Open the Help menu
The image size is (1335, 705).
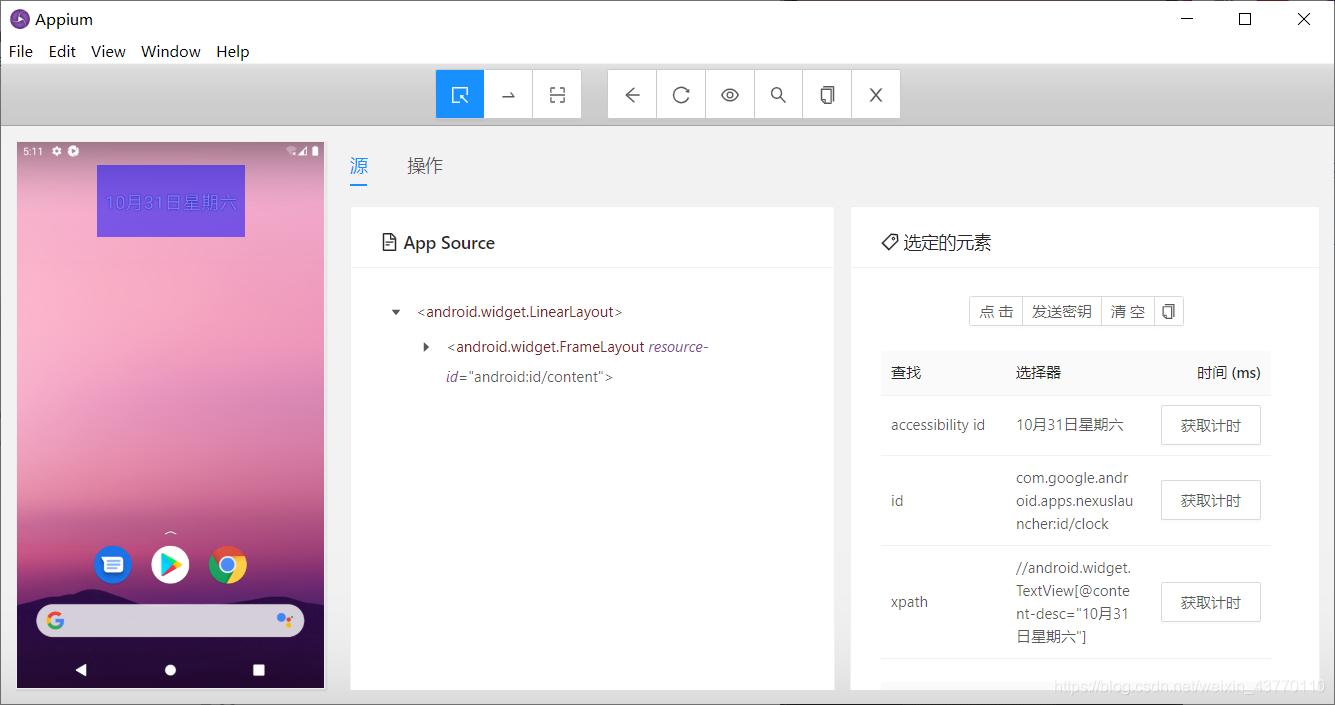233,51
